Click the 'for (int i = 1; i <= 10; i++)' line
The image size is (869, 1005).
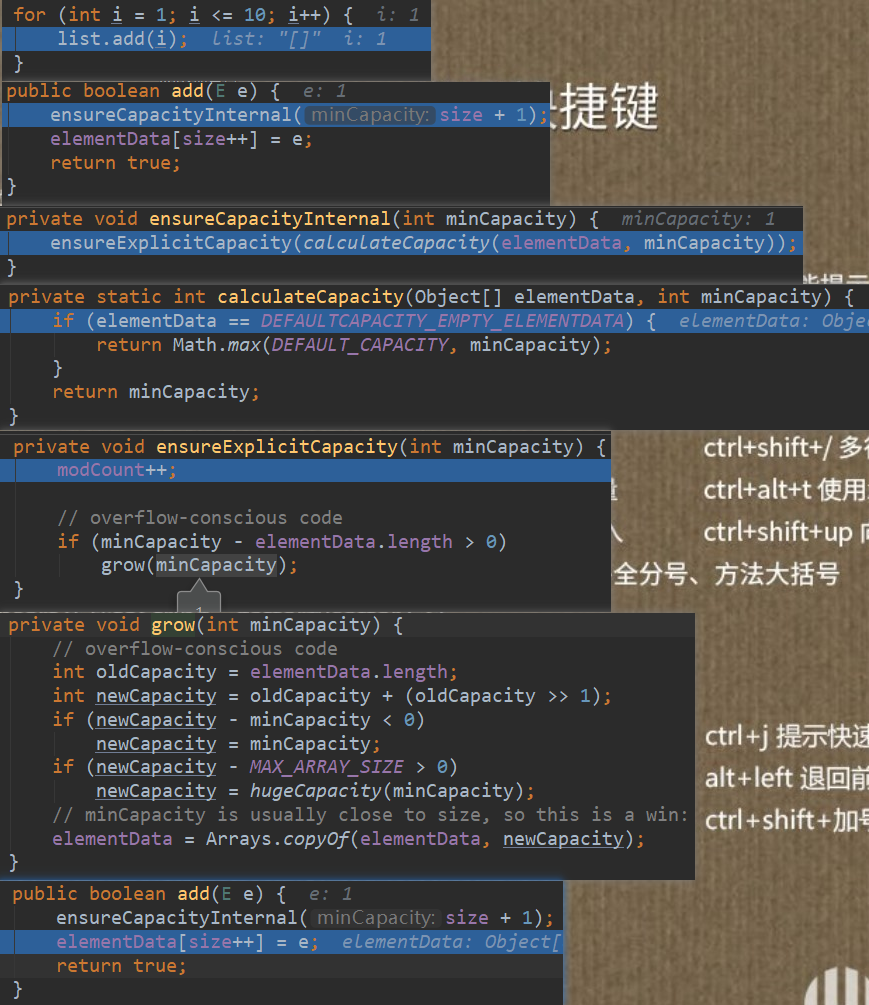(x=183, y=14)
